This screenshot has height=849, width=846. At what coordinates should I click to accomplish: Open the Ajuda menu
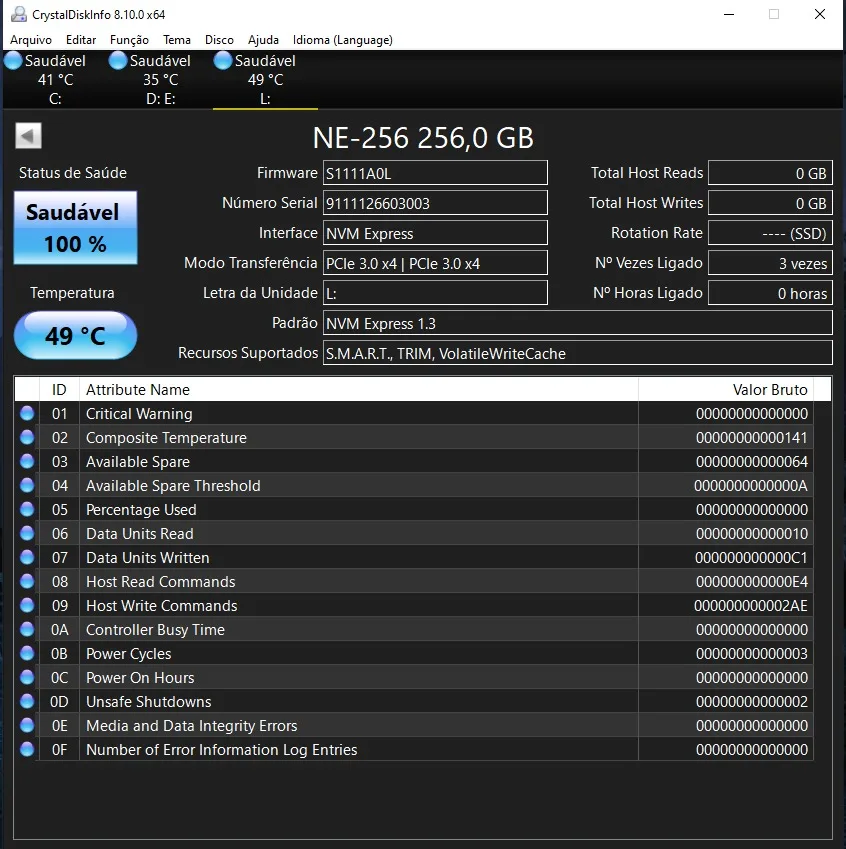click(x=263, y=40)
